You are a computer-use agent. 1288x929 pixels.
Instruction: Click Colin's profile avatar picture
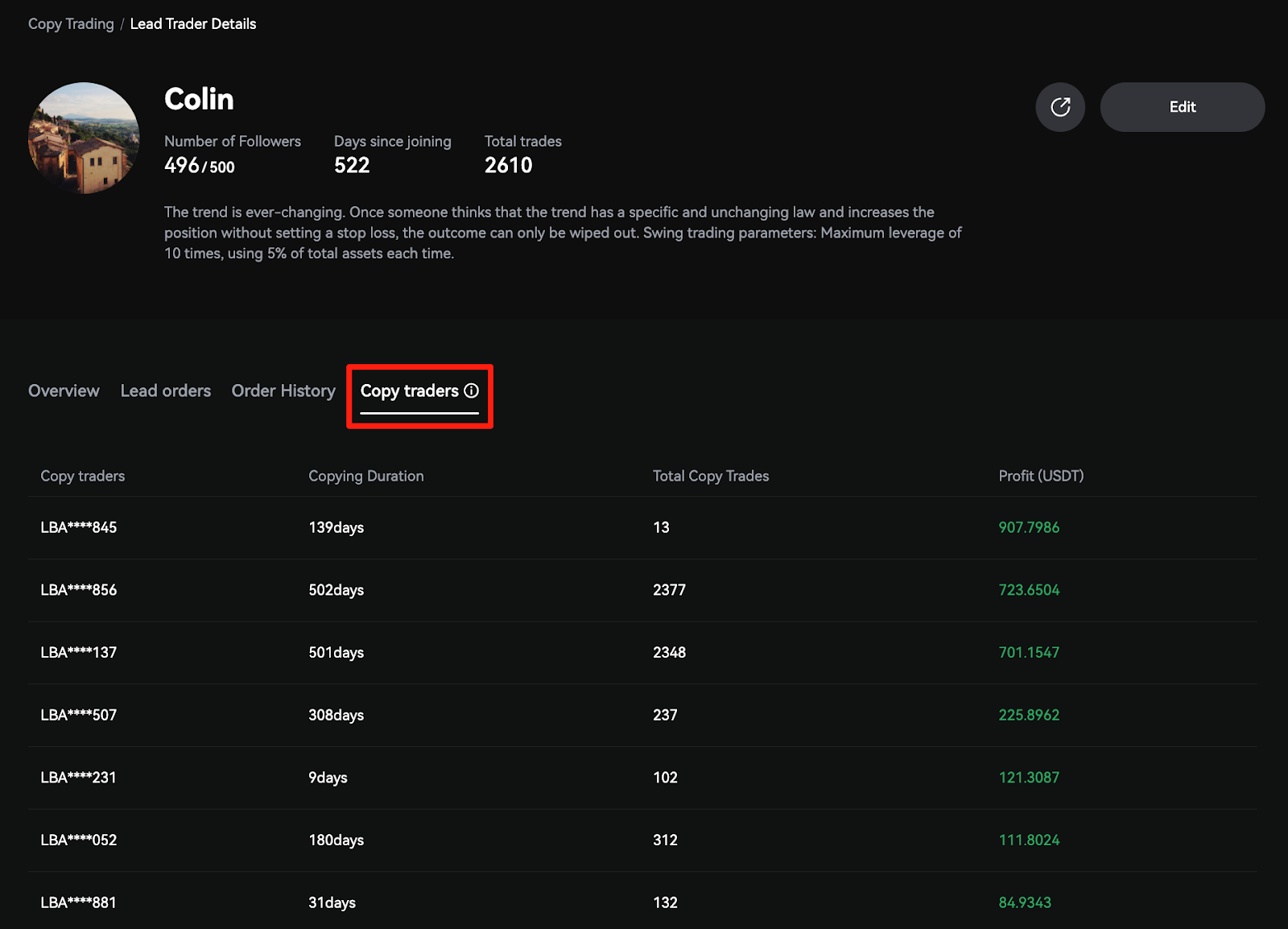tap(84, 138)
